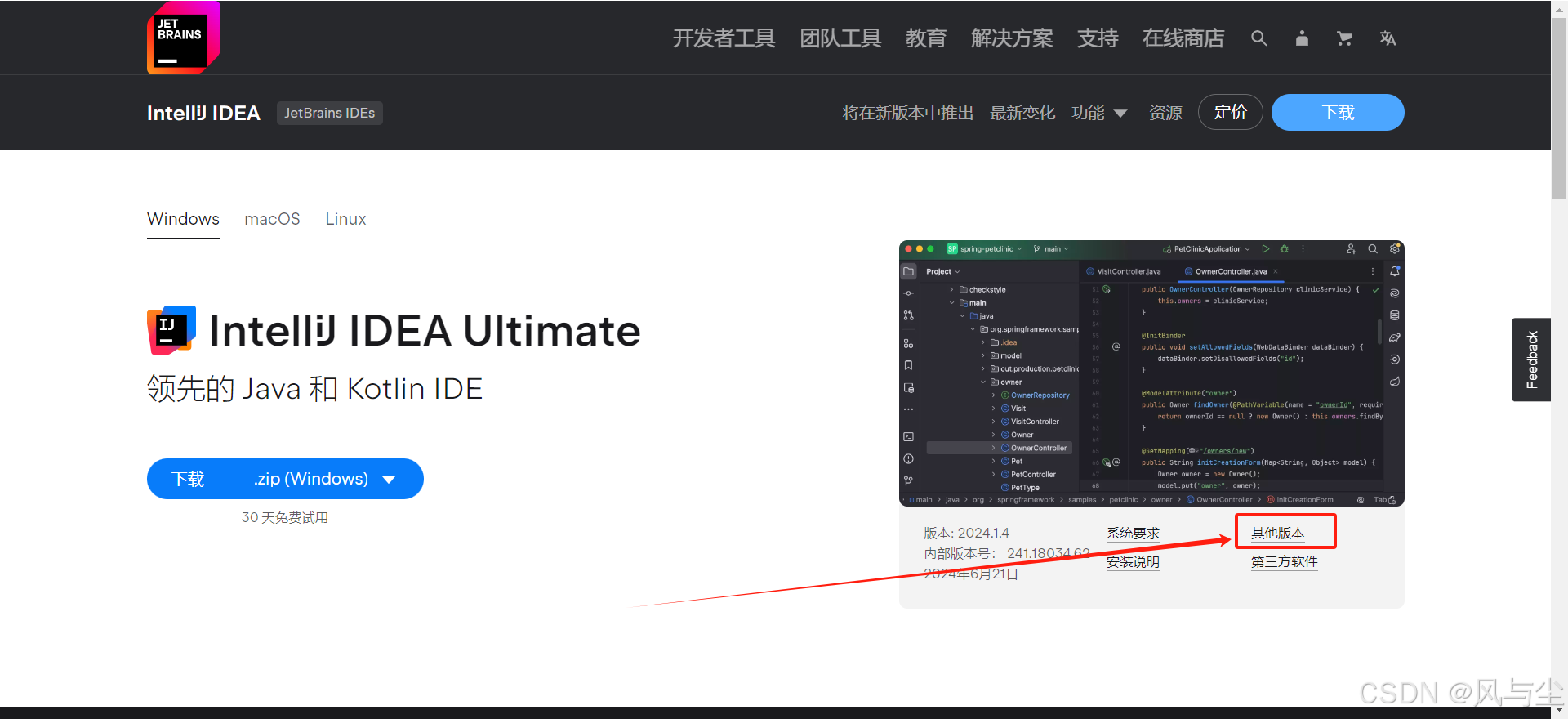Image resolution: width=1568 pixels, height=719 pixels.
Task: Open the site search icon
Action: click(1258, 38)
